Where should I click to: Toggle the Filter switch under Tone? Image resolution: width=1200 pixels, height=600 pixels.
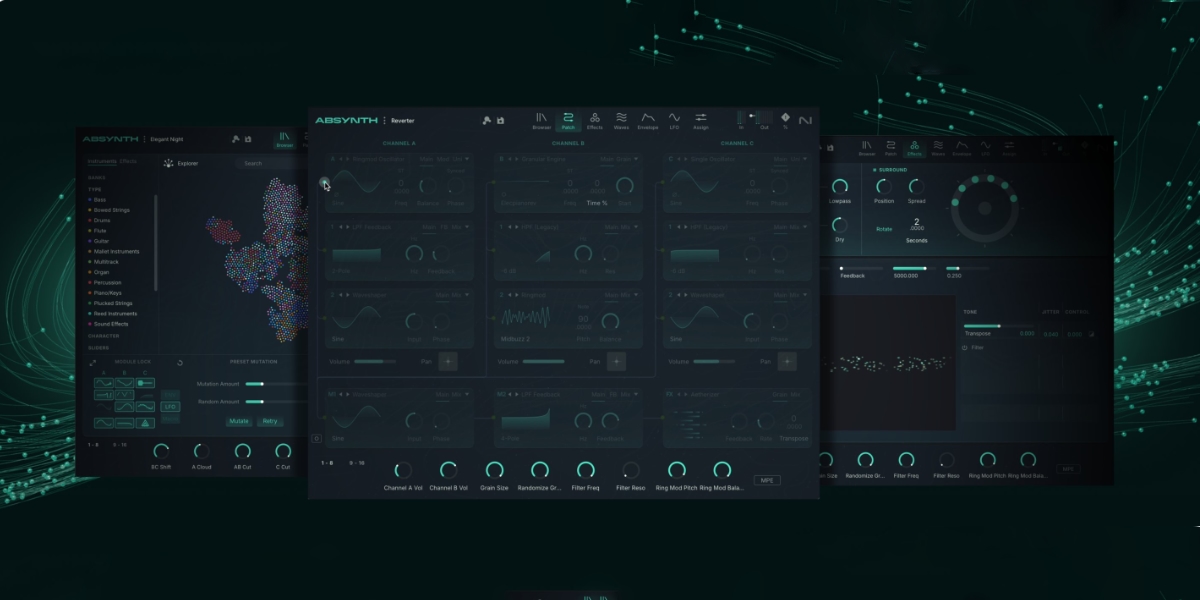pyautogui.click(x=964, y=347)
